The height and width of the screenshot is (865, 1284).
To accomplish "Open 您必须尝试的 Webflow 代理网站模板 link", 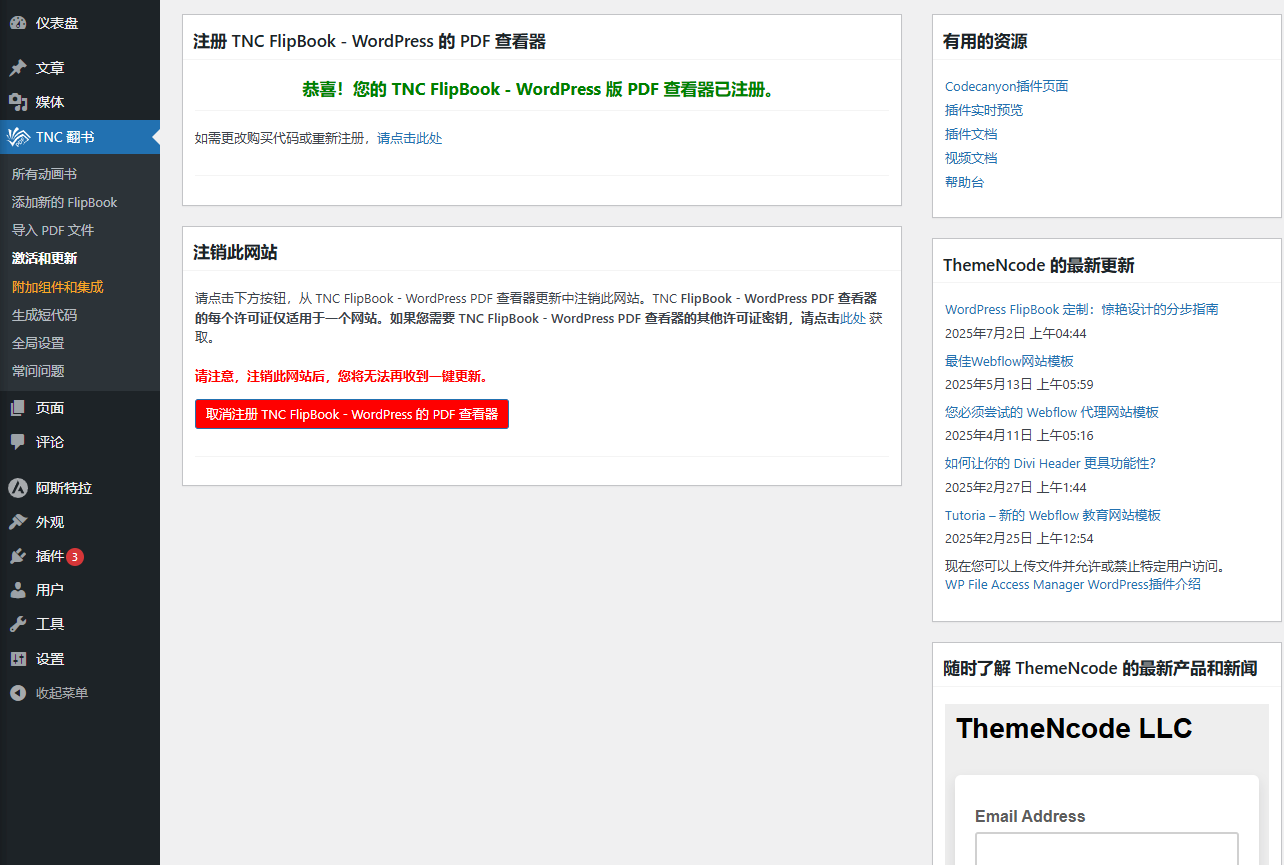I will (x=1051, y=412).
